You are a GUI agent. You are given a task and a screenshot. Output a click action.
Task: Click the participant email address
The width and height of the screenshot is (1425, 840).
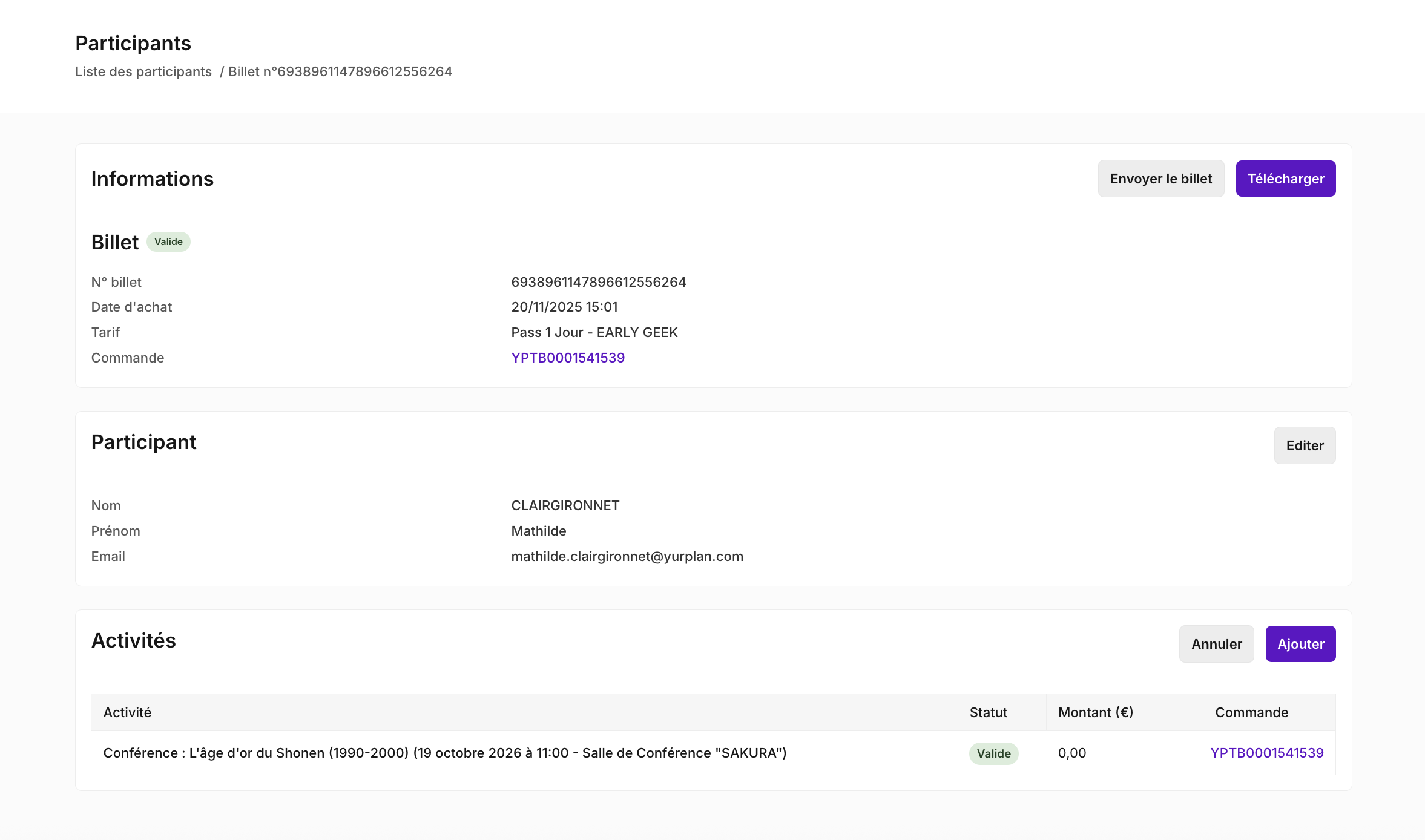pyautogui.click(x=627, y=556)
